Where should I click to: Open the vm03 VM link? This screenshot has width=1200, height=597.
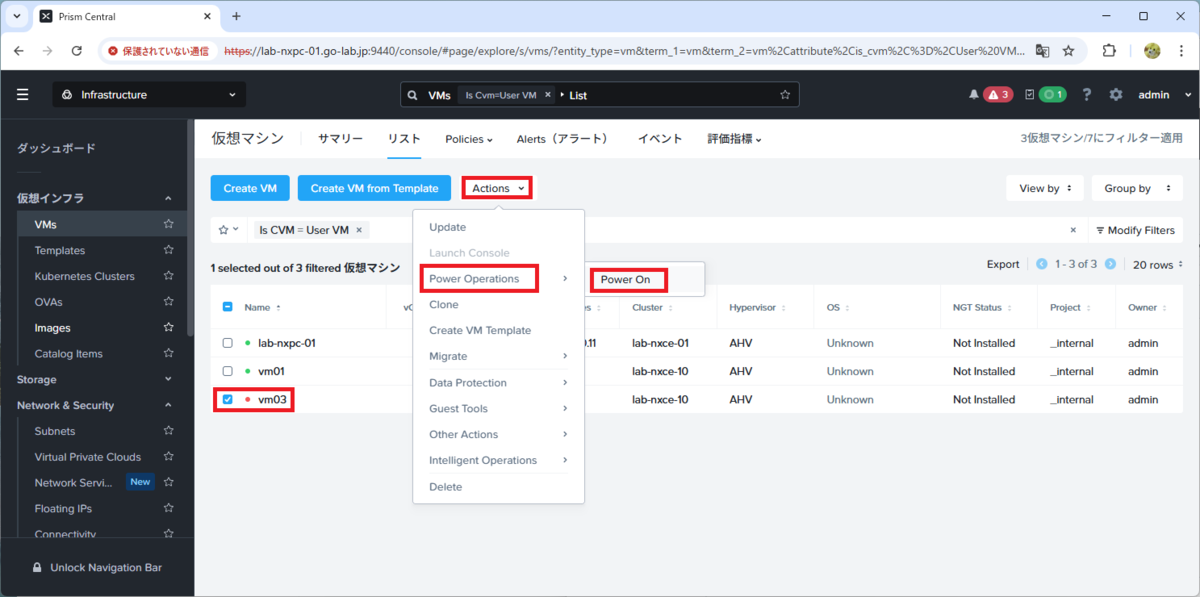point(272,399)
